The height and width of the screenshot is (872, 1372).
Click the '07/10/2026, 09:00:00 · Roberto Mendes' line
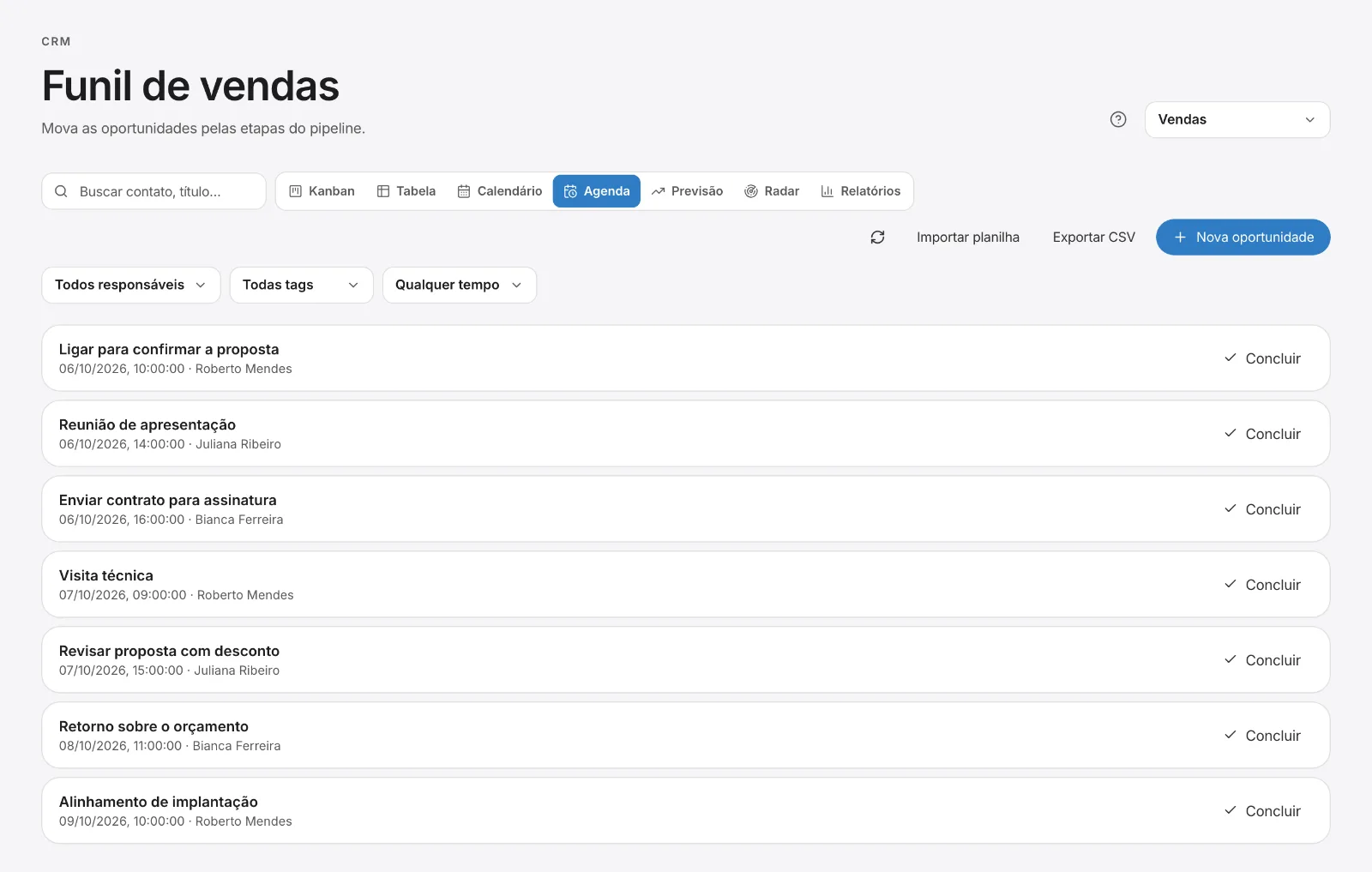point(177,595)
